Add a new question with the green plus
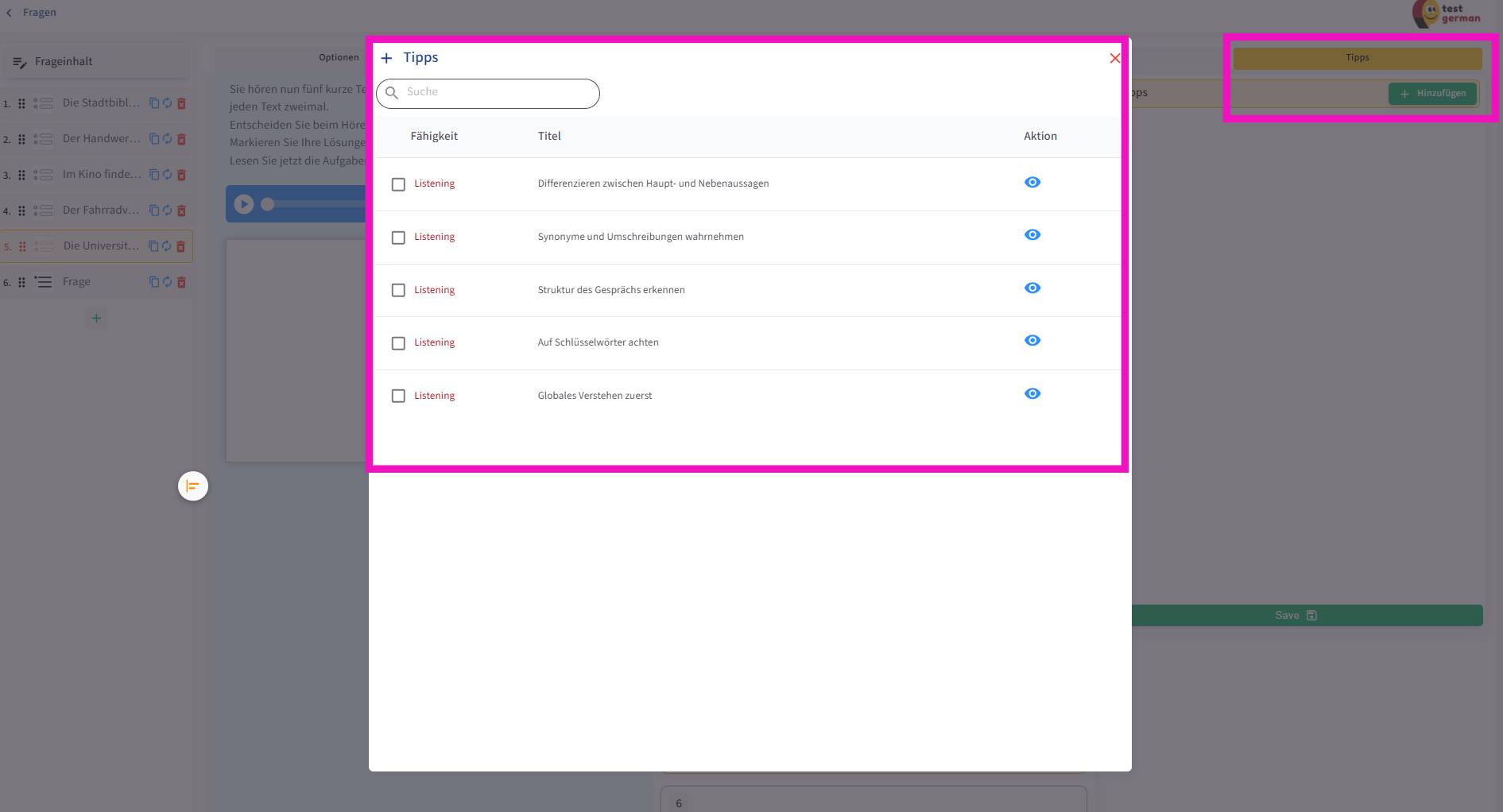Image resolution: width=1503 pixels, height=812 pixels. click(96, 319)
